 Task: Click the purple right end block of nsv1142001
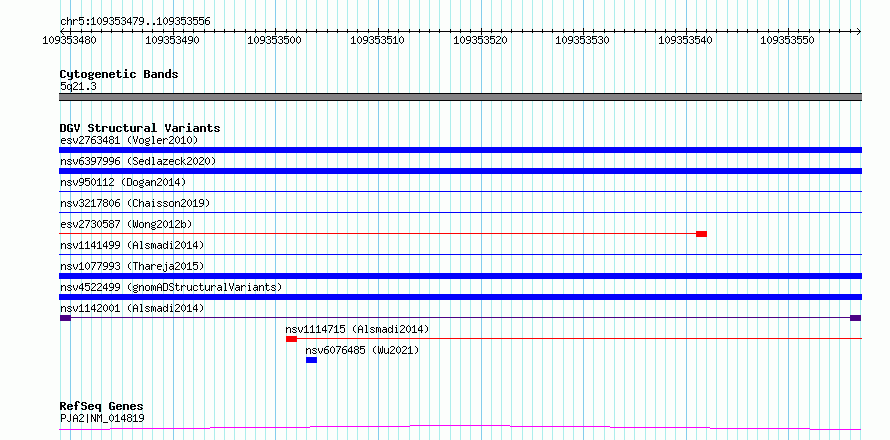click(856, 318)
